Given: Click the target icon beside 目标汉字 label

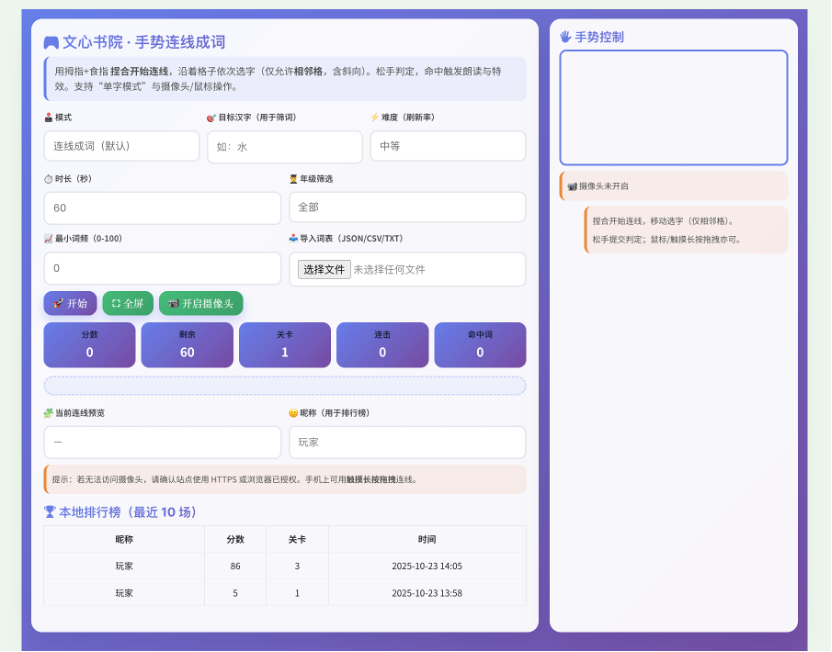Looking at the screenshot, I should point(211,118).
